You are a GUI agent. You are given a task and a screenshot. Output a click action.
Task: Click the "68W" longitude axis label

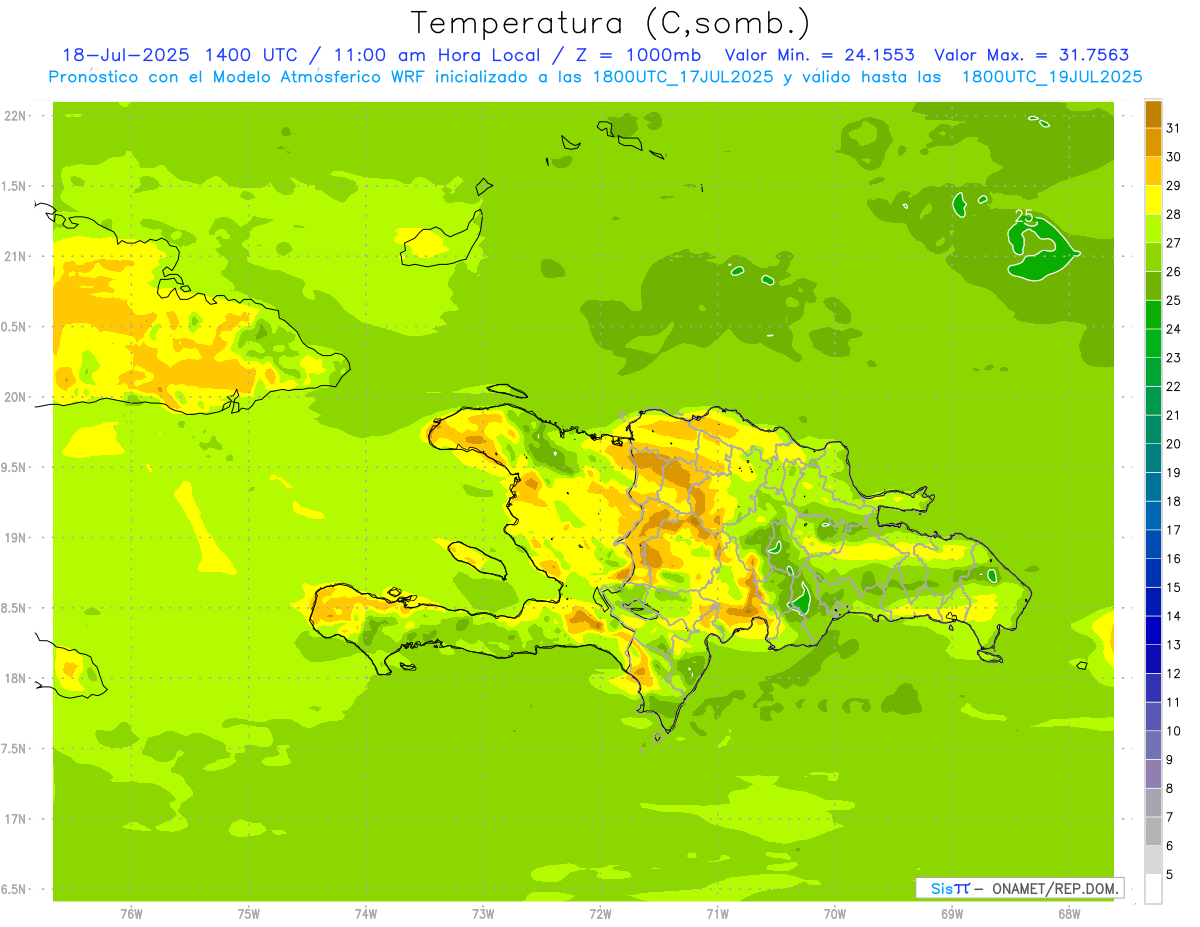tap(1069, 914)
